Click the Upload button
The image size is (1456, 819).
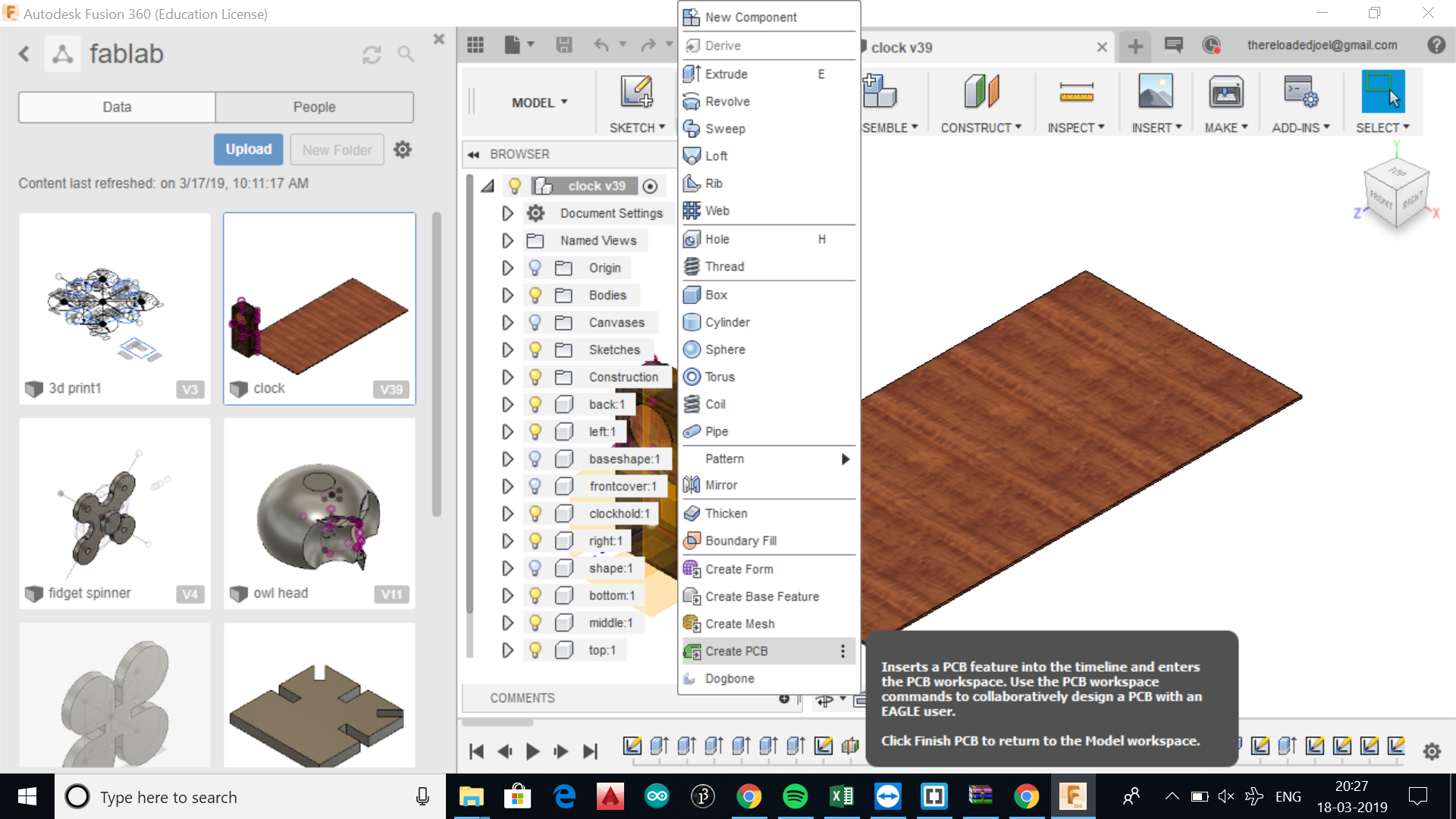pos(248,149)
